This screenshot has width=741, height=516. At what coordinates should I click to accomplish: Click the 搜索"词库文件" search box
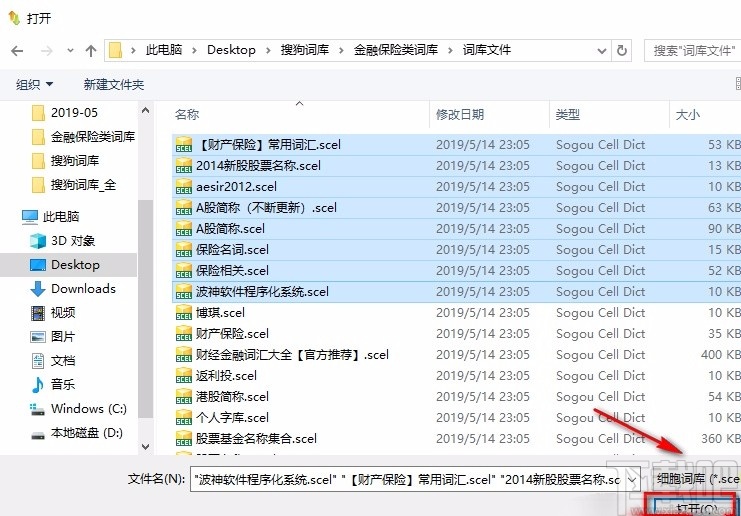click(x=692, y=50)
